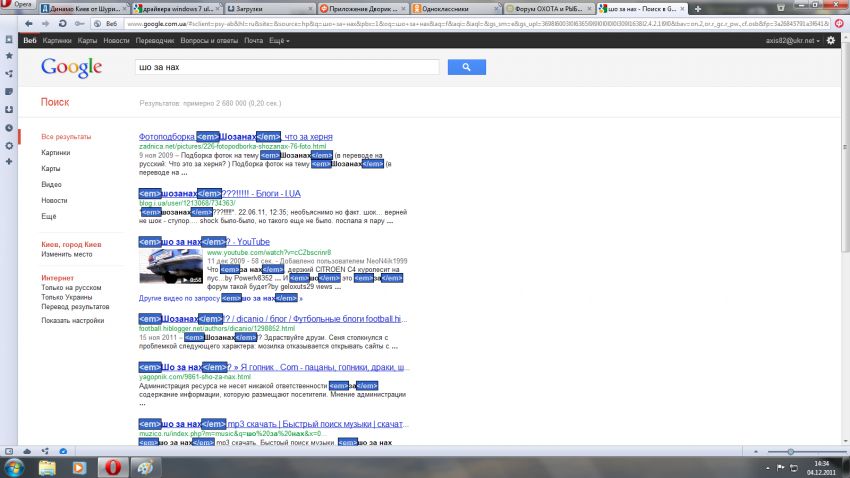Focus the search box containing шо за нах
Viewport: 850px width, 478px height.
click(x=287, y=67)
